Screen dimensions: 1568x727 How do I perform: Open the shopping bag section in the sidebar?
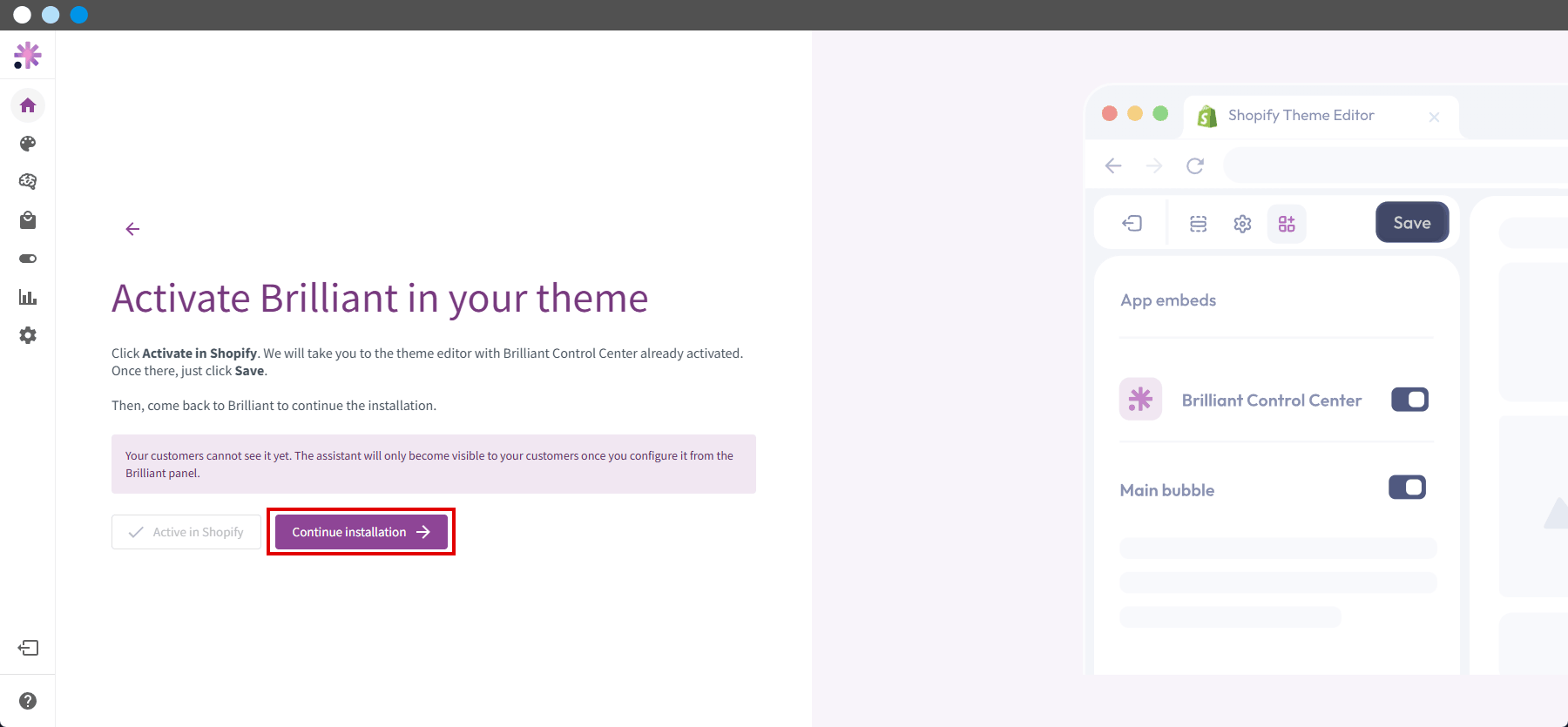[28, 220]
